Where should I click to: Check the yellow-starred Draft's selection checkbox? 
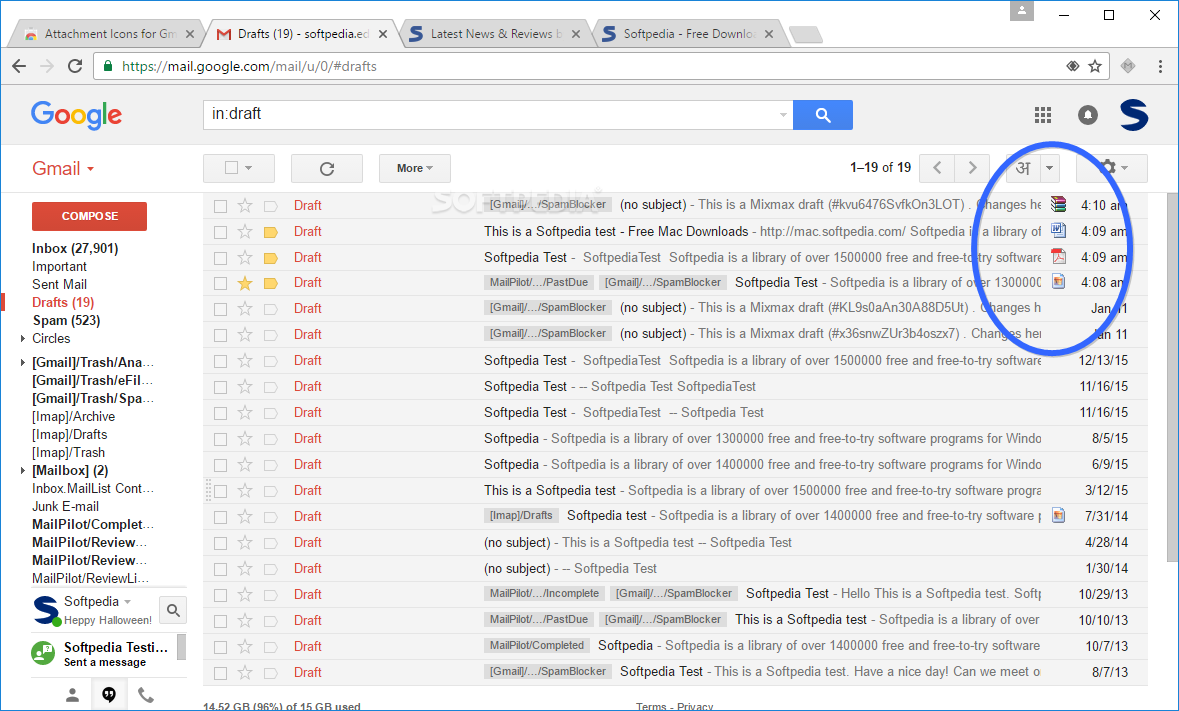point(219,282)
